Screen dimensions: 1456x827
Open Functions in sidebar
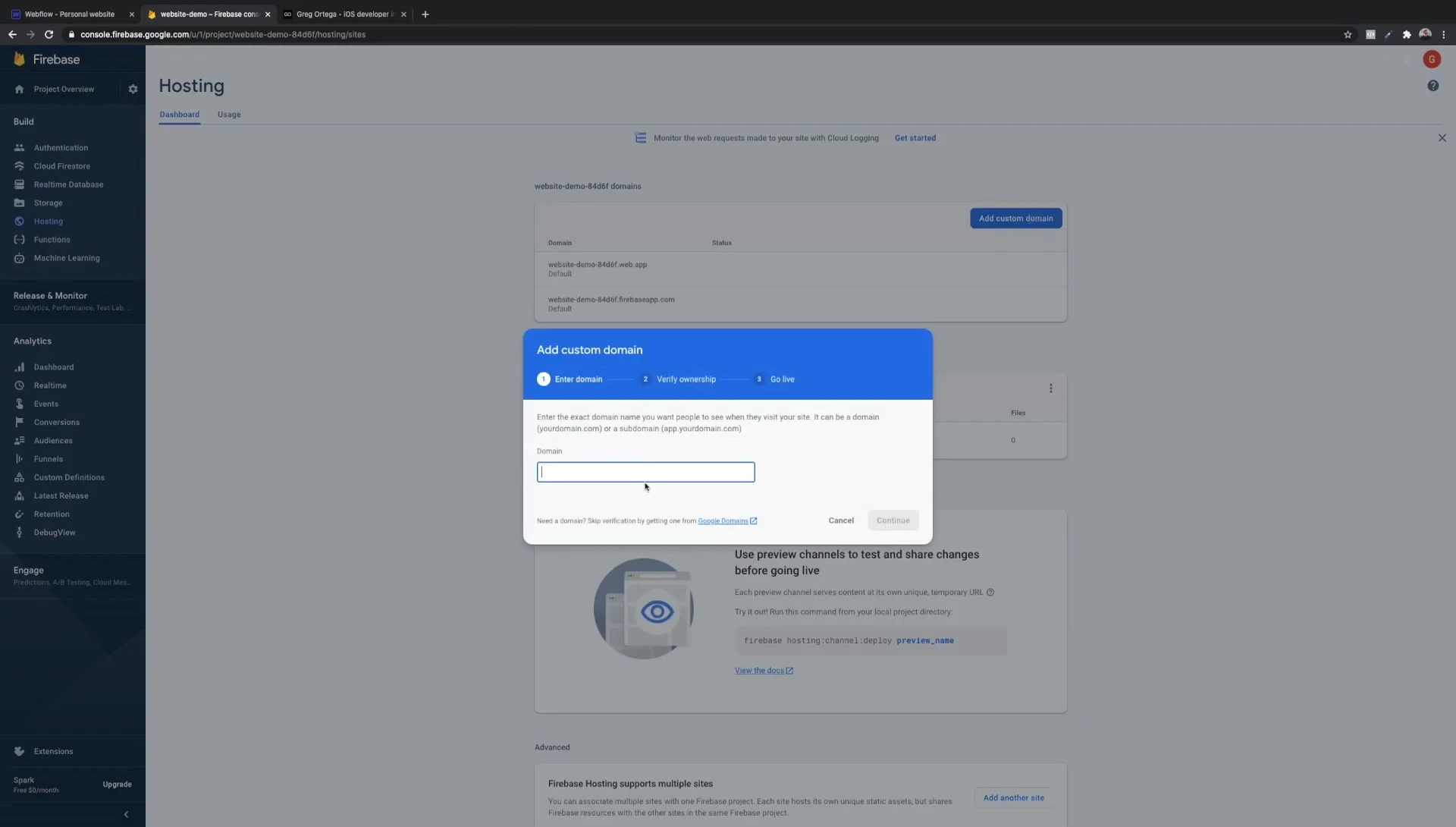[52, 240]
